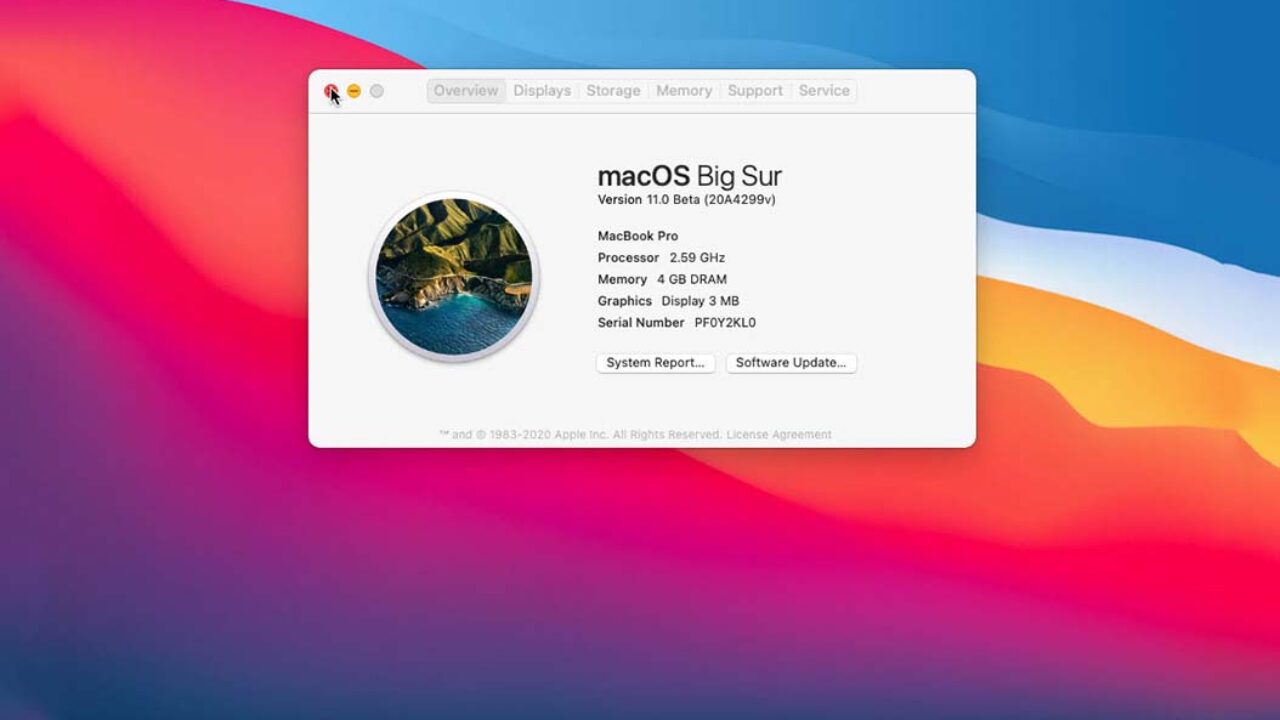Viewport: 1280px width, 720px height.
Task: Minimize window with the yellow button
Action: [x=354, y=91]
